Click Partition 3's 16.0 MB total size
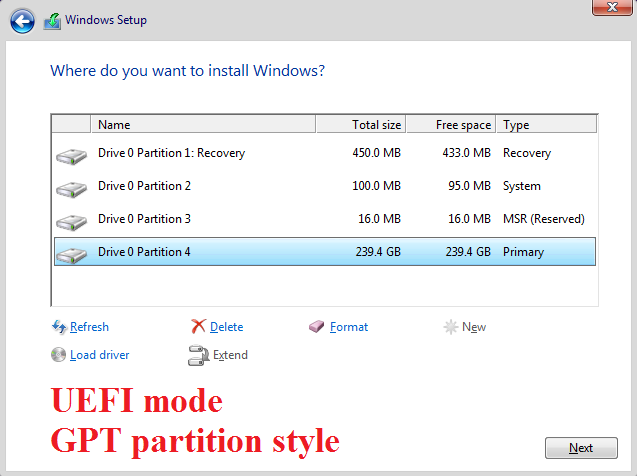 tap(379, 219)
